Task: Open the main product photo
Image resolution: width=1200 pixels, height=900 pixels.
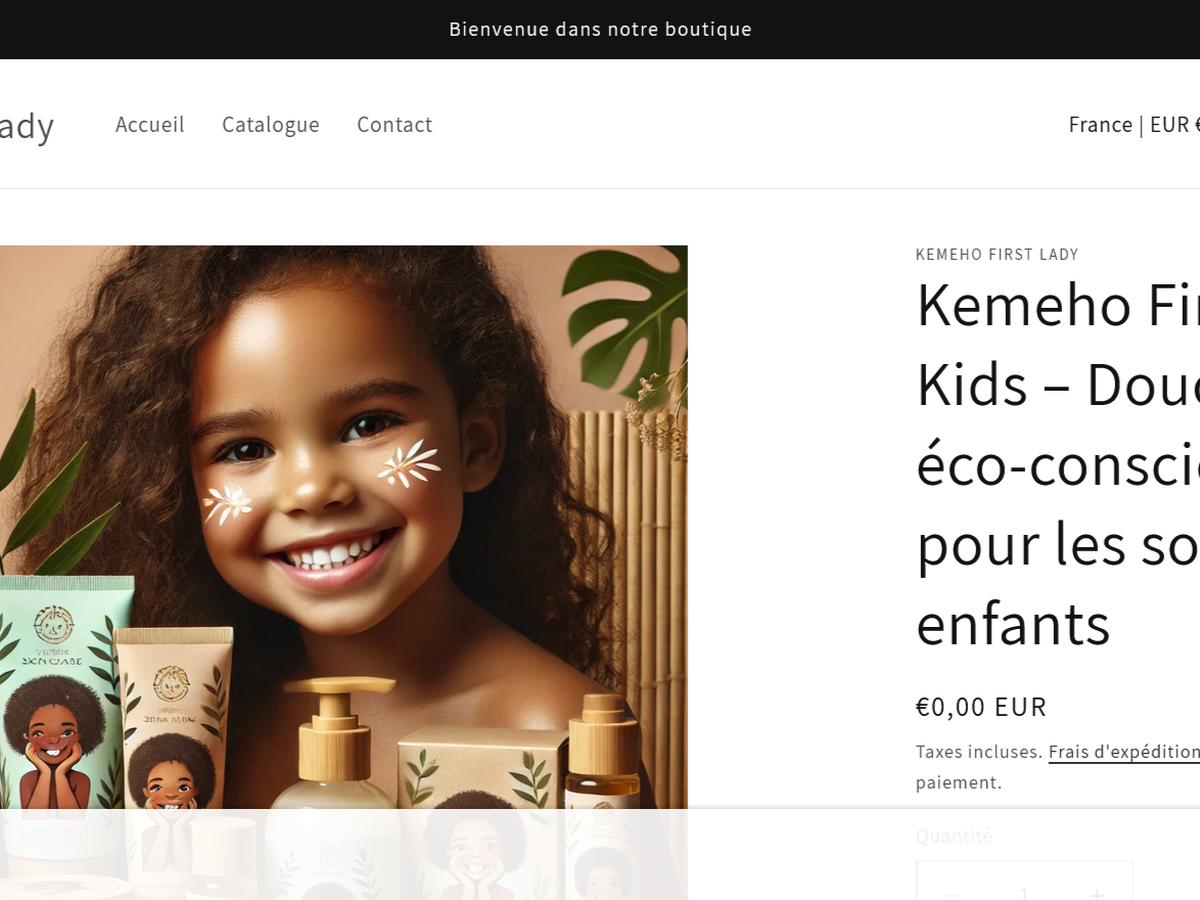Action: pyautogui.click(x=344, y=572)
